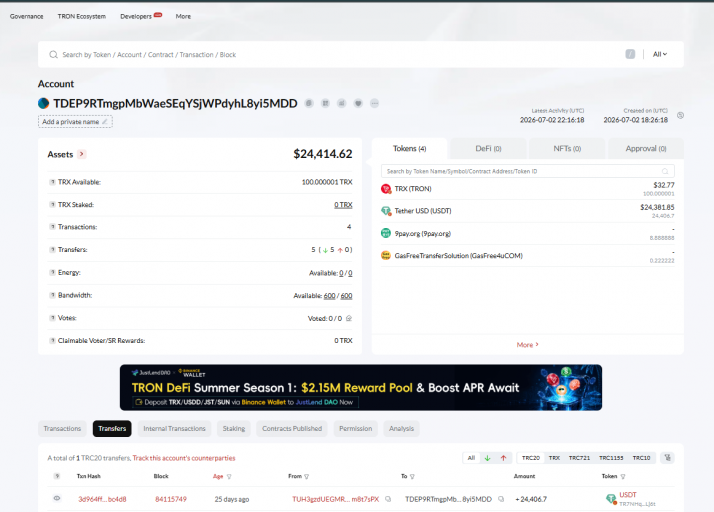This screenshot has width=714, height=512.
Task: Select the TRC1155 transfer type filter
Action: click(611, 458)
